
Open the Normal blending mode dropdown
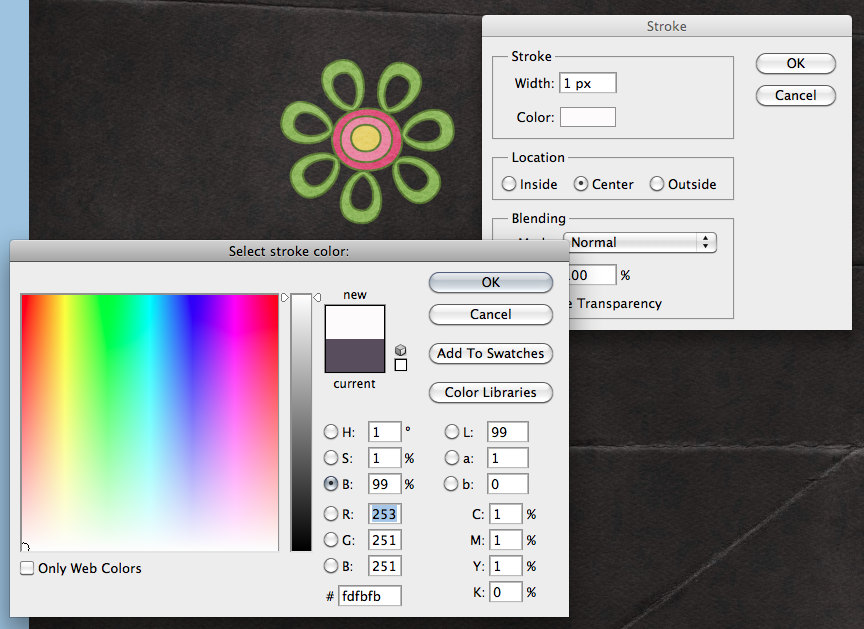(640, 242)
